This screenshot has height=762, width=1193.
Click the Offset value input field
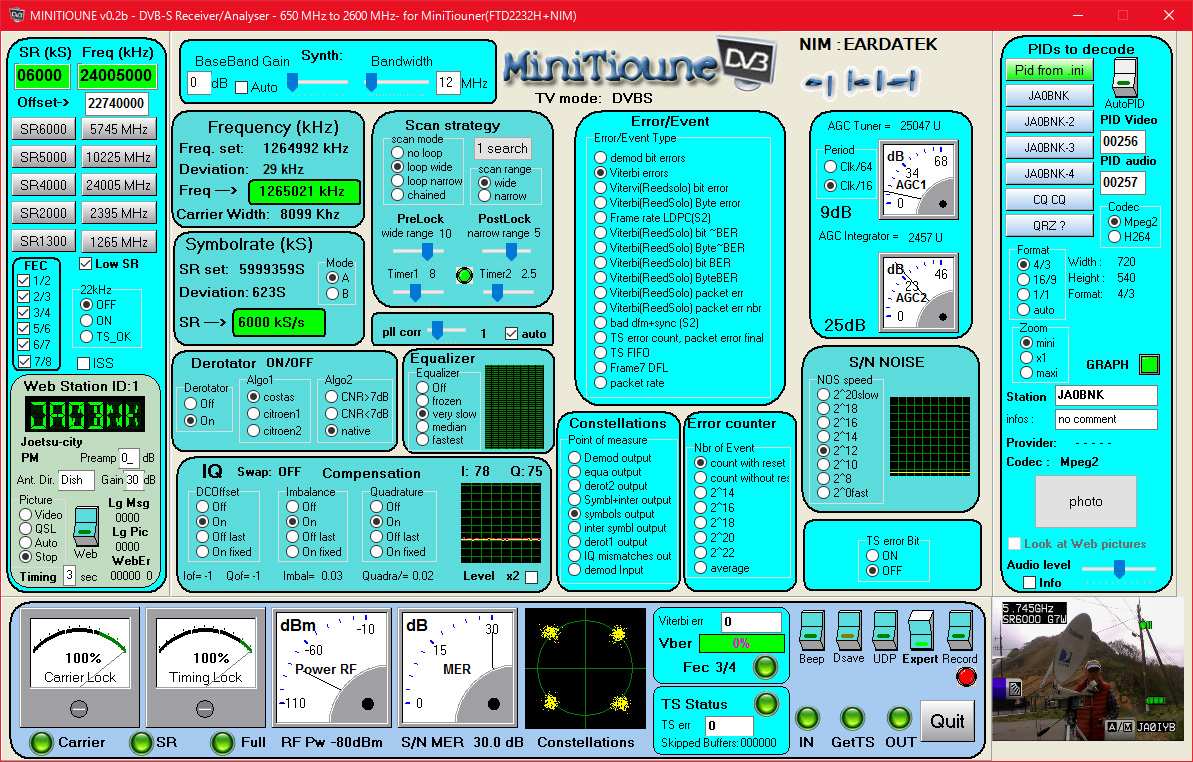coord(116,103)
